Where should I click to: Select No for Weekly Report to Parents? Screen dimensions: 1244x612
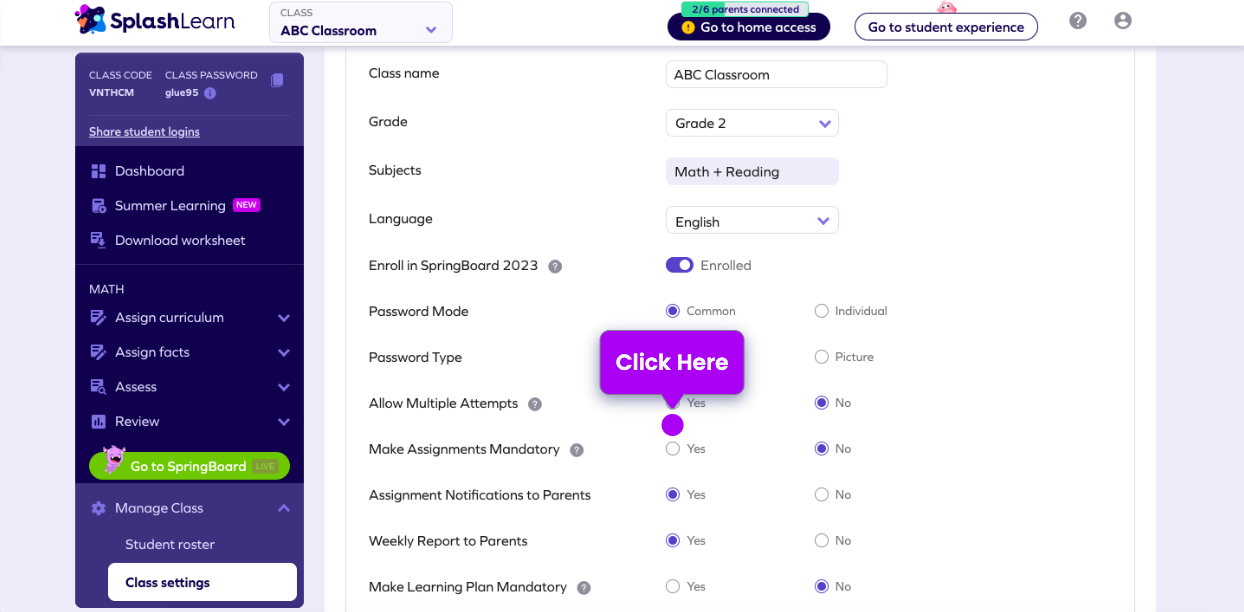(822, 541)
